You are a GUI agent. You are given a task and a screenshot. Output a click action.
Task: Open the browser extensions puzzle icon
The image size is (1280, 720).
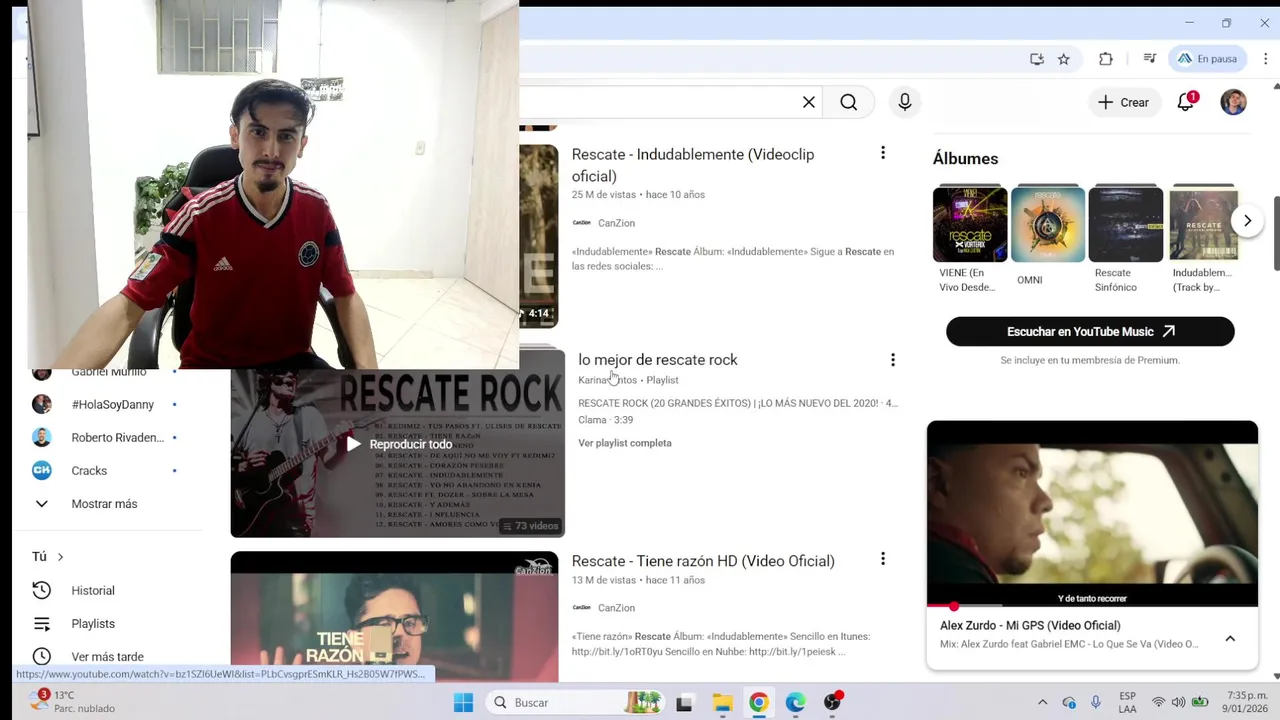(x=1106, y=59)
